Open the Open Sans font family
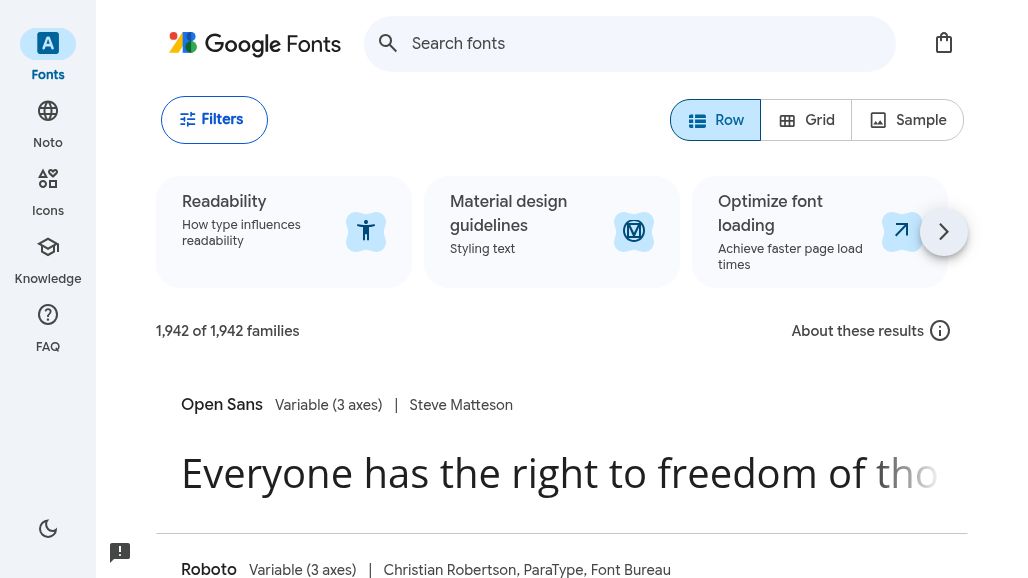Image resolution: width=1028 pixels, height=578 pixels. 222,405
